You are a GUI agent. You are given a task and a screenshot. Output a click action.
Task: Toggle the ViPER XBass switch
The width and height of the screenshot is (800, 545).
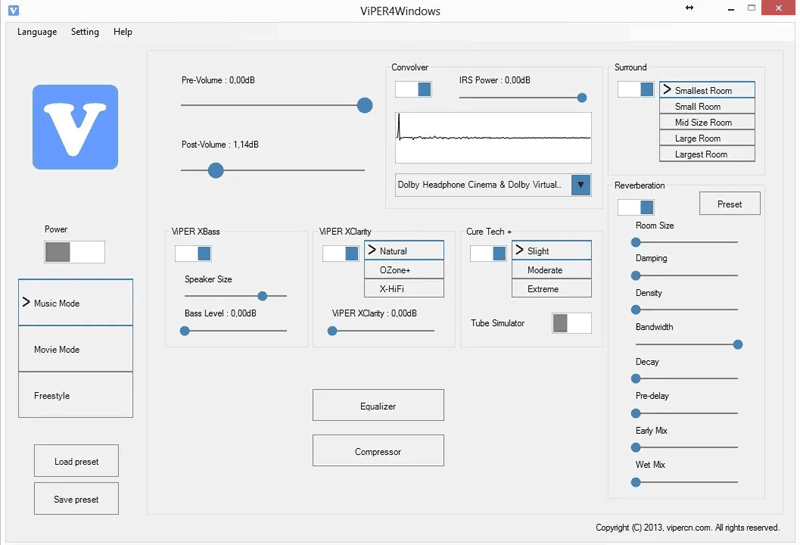193,254
